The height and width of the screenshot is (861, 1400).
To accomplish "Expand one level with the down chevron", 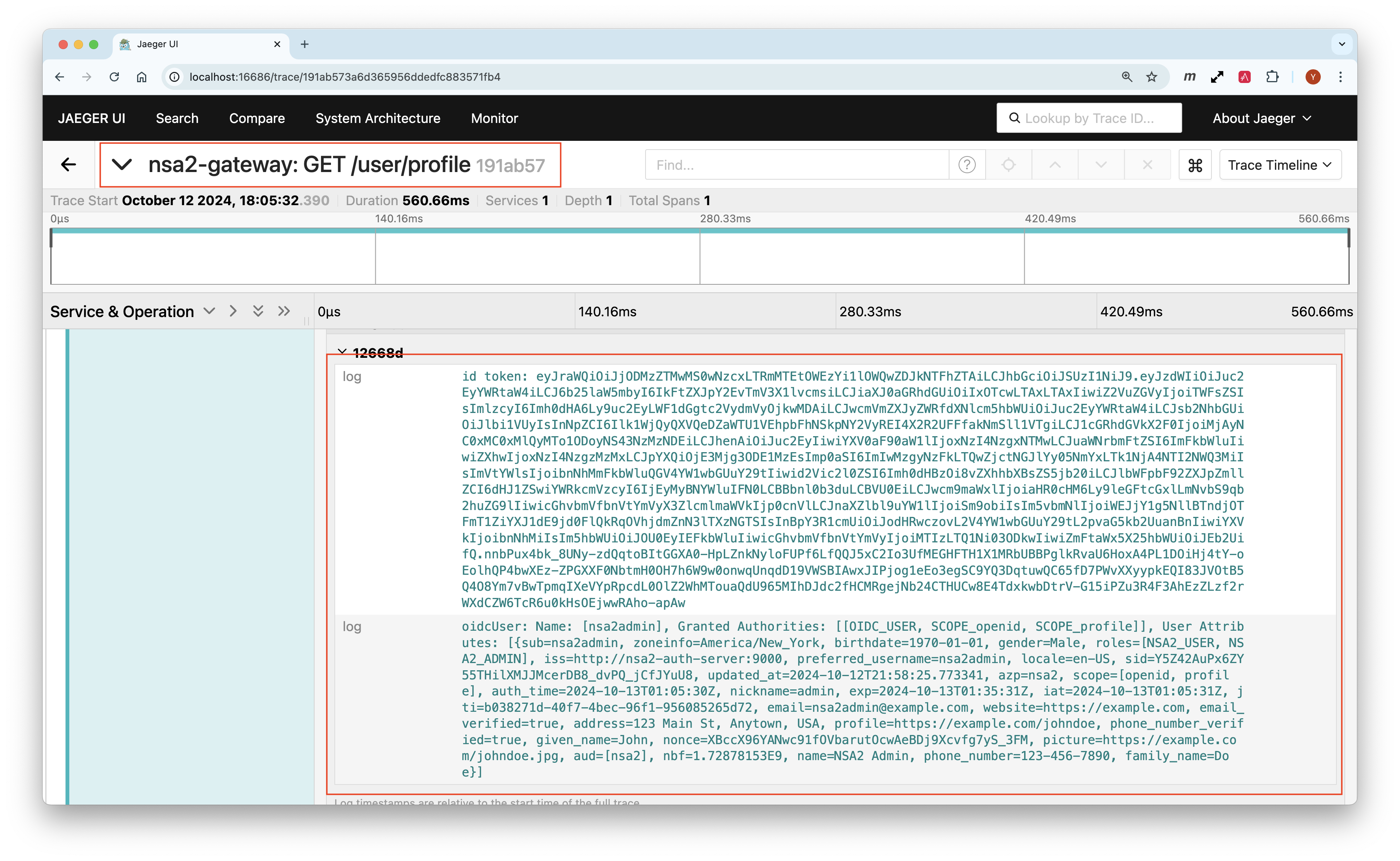I will [209, 311].
